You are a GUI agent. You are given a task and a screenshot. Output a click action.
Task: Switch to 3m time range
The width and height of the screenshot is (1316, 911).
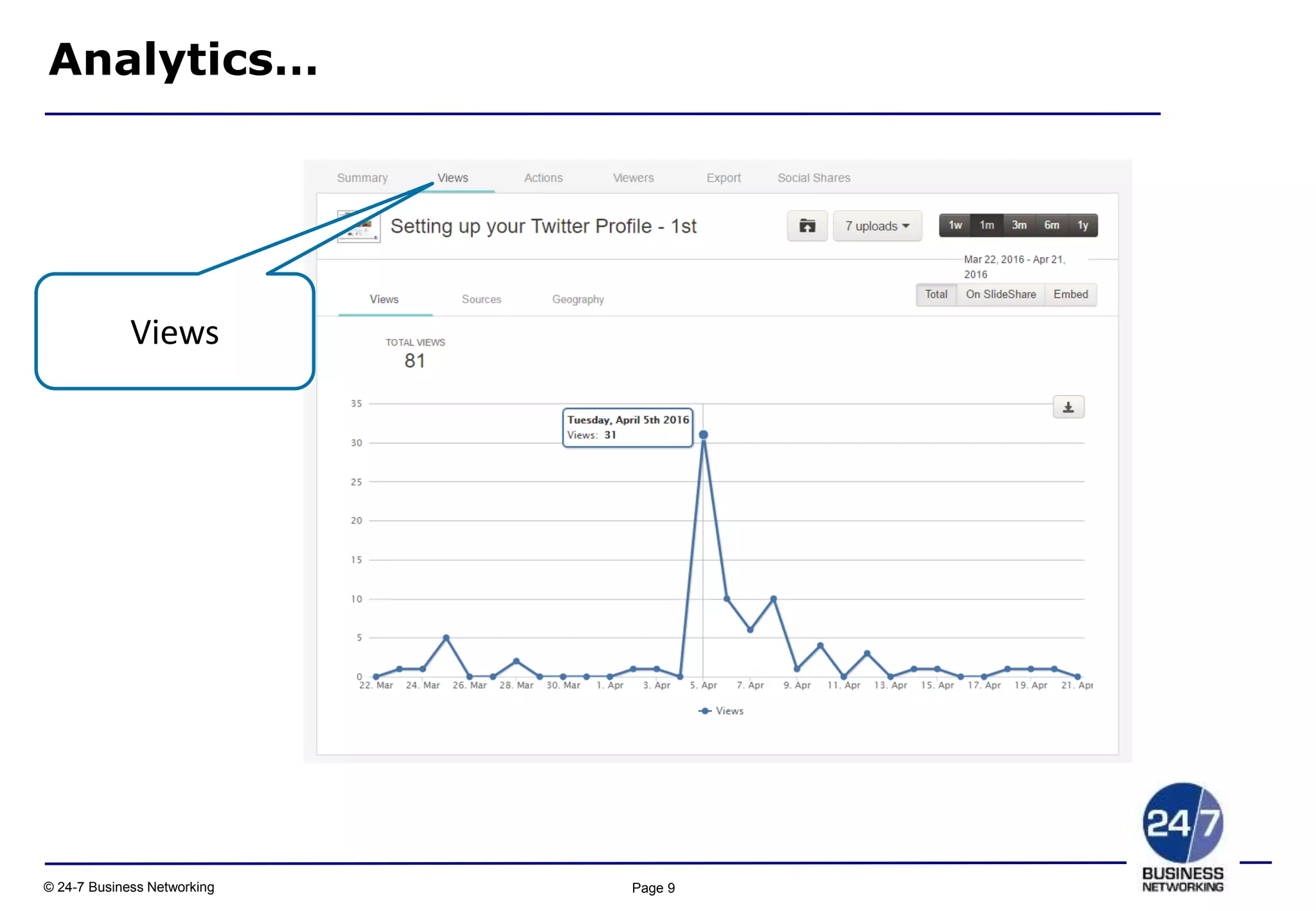click(x=1018, y=226)
